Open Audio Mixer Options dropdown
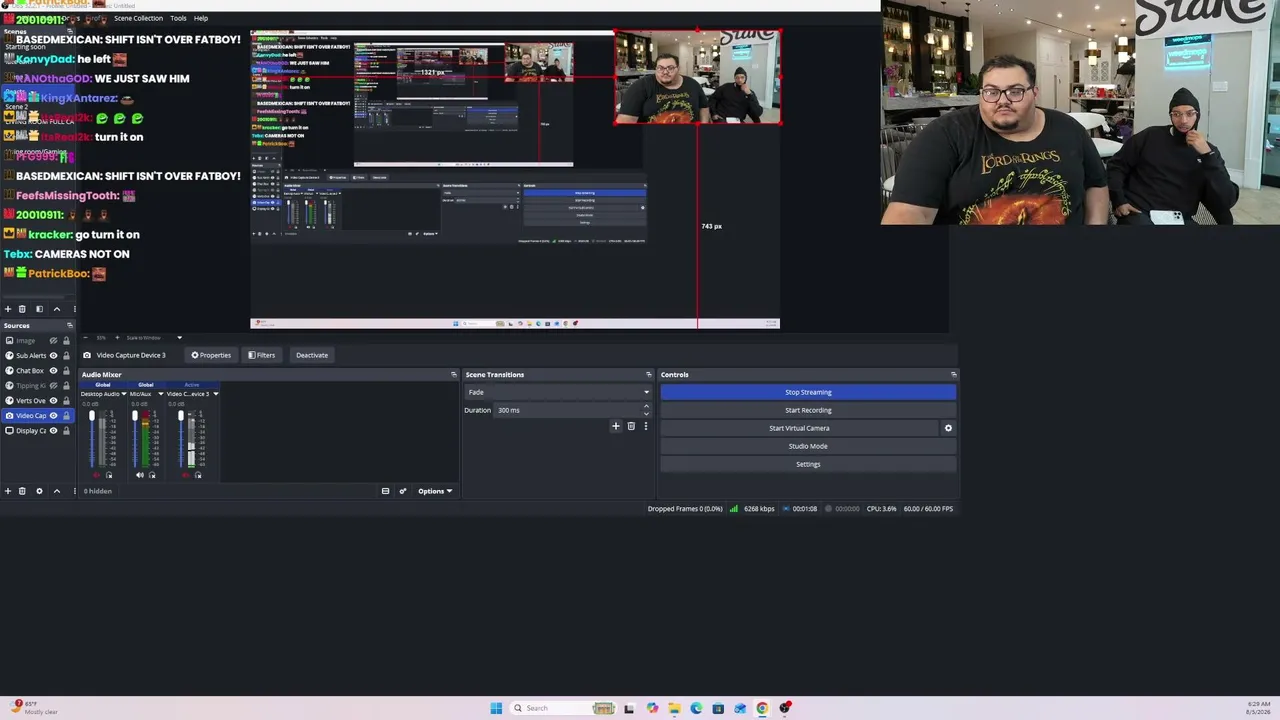The width and height of the screenshot is (1280, 720). 435,491
